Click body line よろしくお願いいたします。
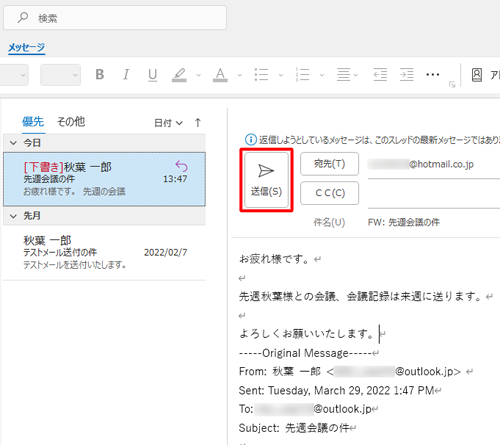Viewport: 500px width, 445px height. 307,333
